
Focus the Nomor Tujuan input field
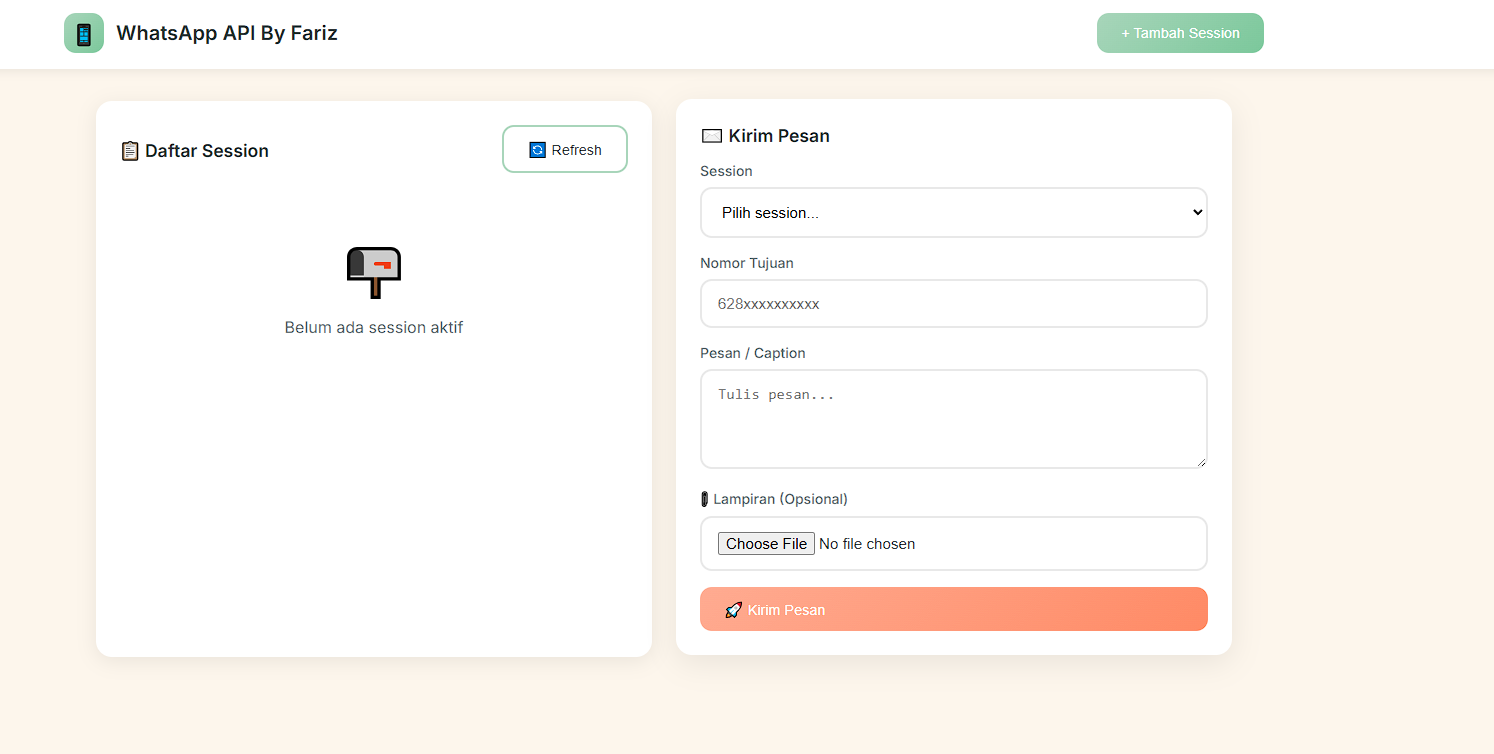pos(953,304)
